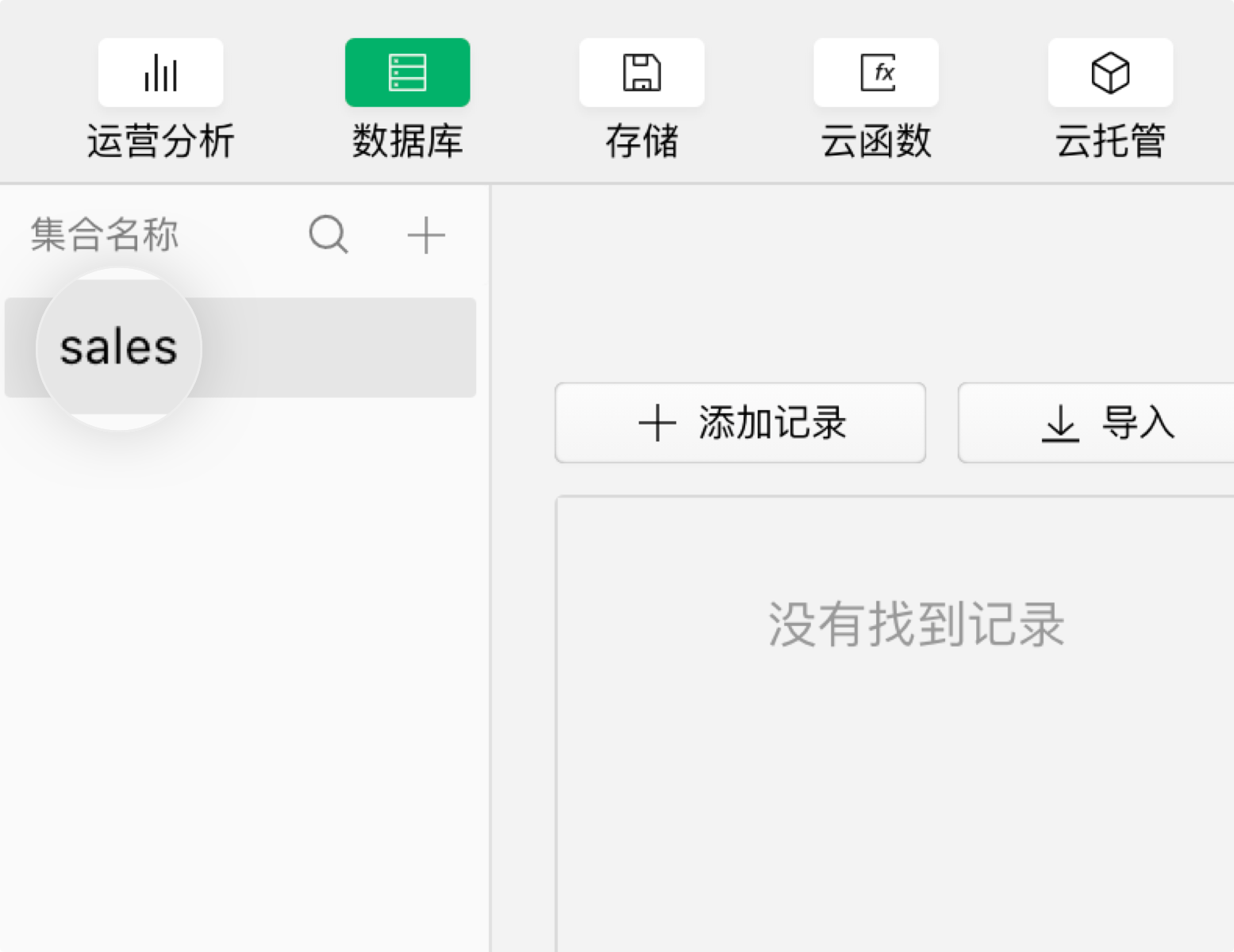Image resolution: width=1234 pixels, height=952 pixels.
Task: Search collections with the magnifier icon
Action: click(329, 235)
